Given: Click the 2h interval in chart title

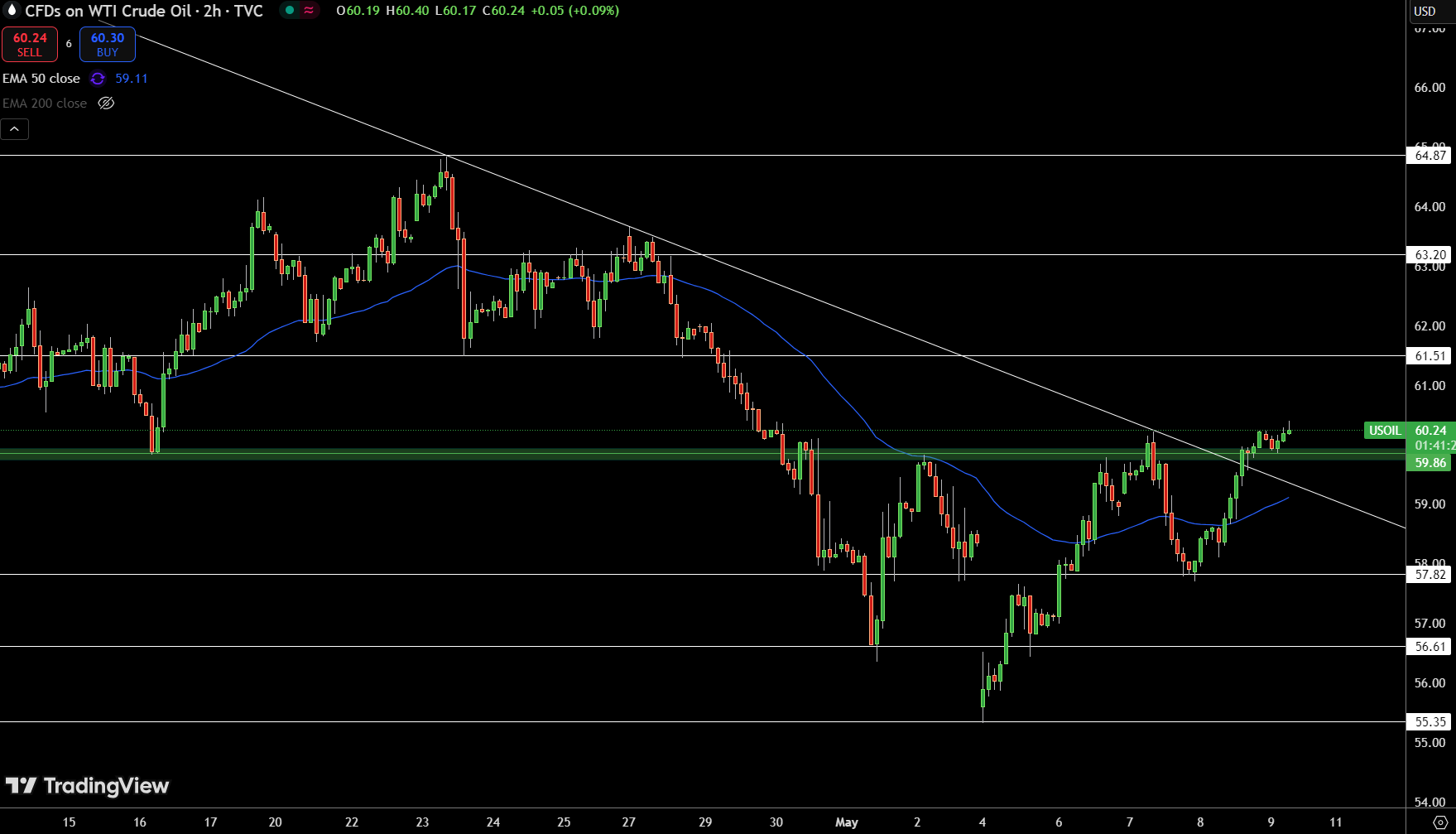Looking at the screenshot, I should (212, 11).
